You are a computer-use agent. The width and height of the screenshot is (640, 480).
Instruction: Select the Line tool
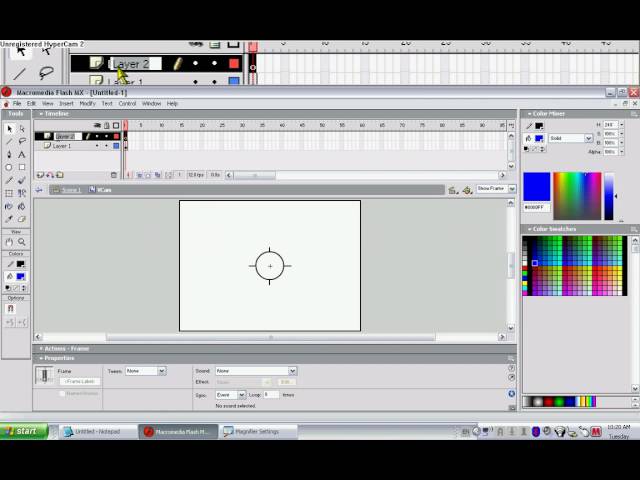tap(9, 142)
